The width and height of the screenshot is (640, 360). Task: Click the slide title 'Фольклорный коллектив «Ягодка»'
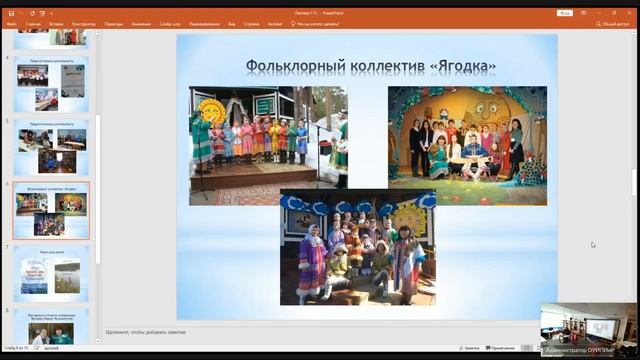371,66
